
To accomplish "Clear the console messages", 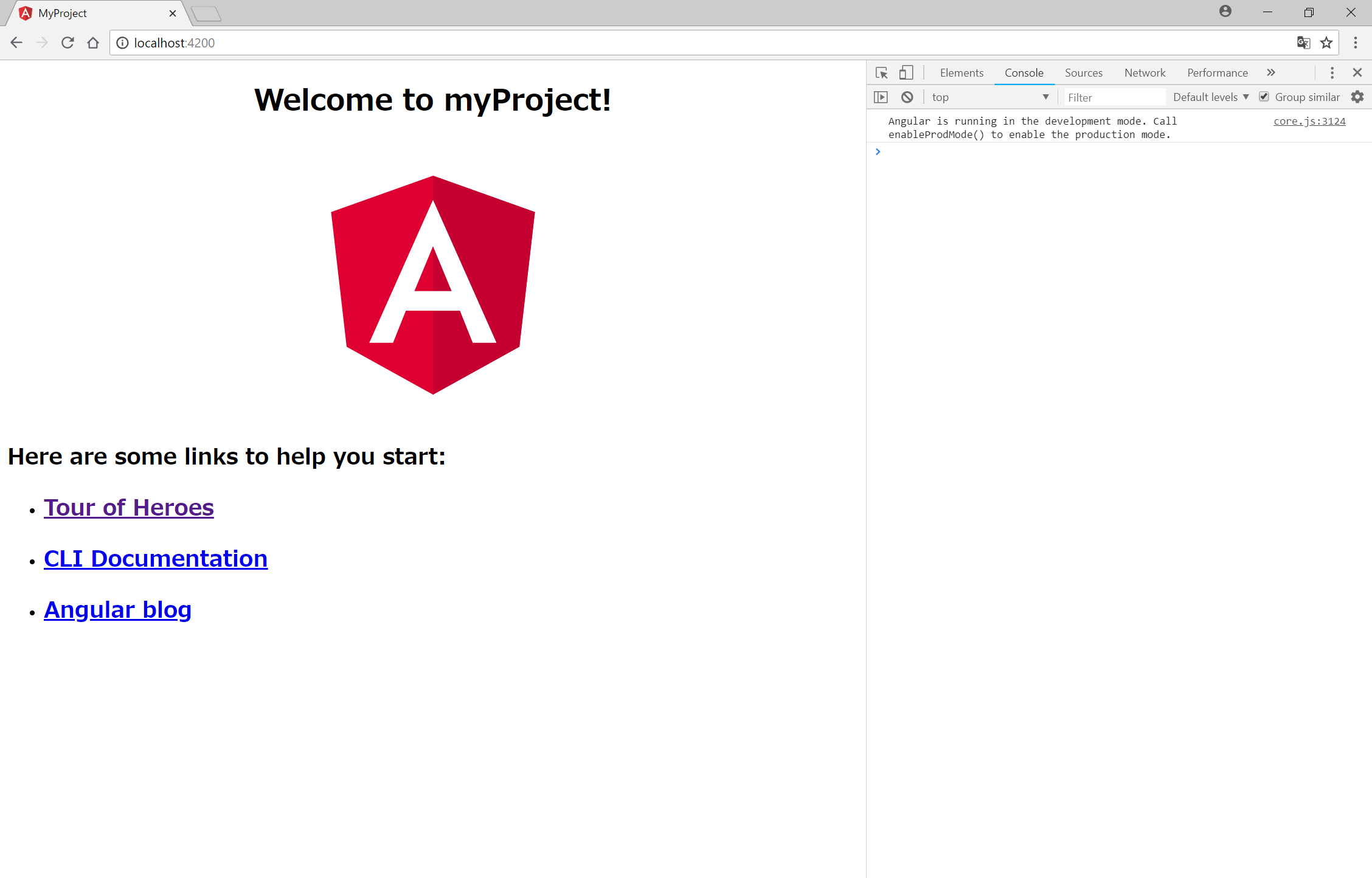I will click(907, 97).
